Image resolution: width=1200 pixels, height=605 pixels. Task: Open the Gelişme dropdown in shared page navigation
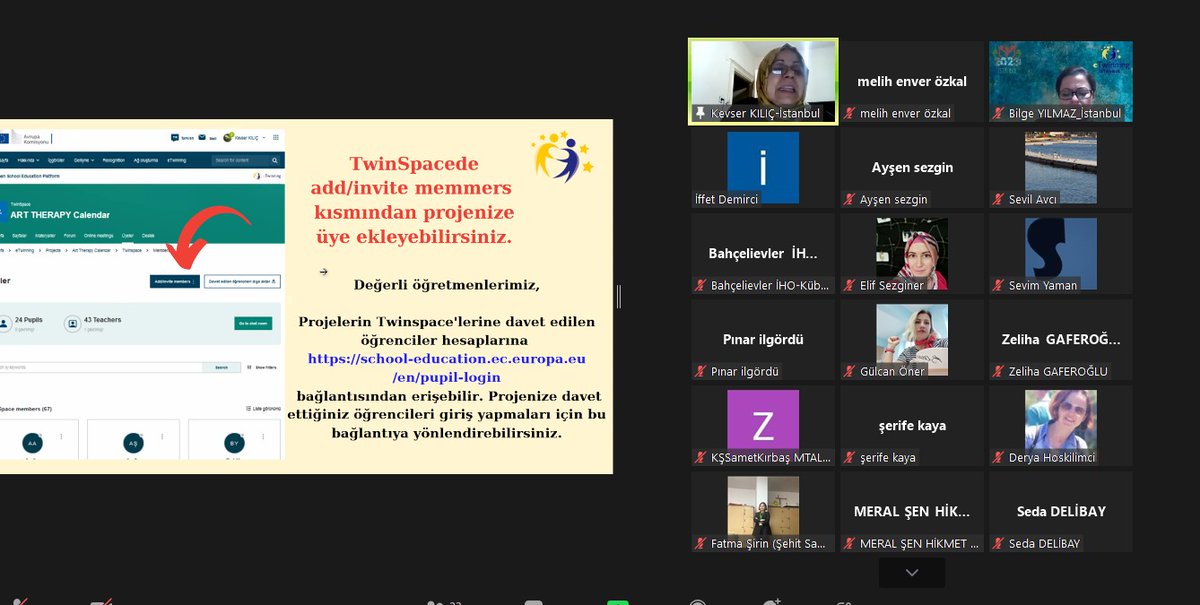click(x=84, y=160)
